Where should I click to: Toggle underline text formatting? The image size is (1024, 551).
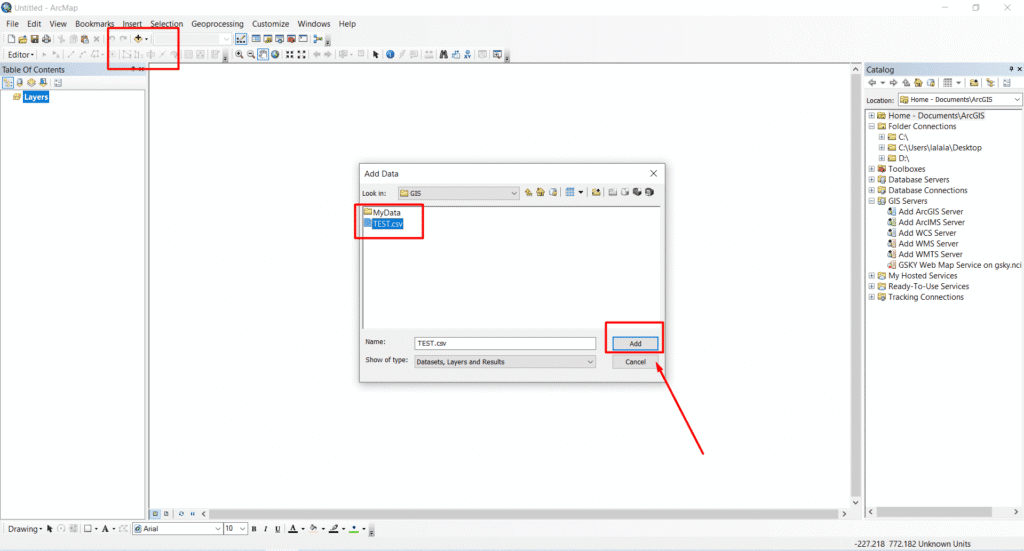click(x=278, y=529)
